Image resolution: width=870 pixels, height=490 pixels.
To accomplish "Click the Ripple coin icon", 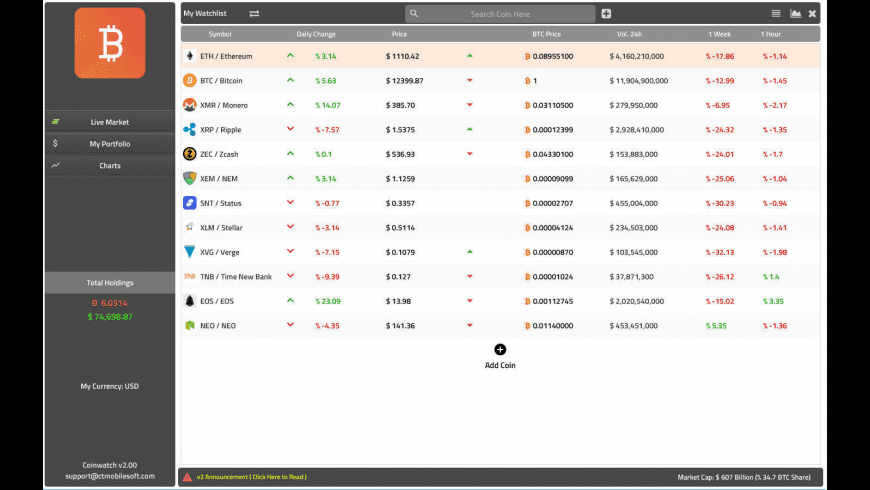I will [x=190, y=129].
